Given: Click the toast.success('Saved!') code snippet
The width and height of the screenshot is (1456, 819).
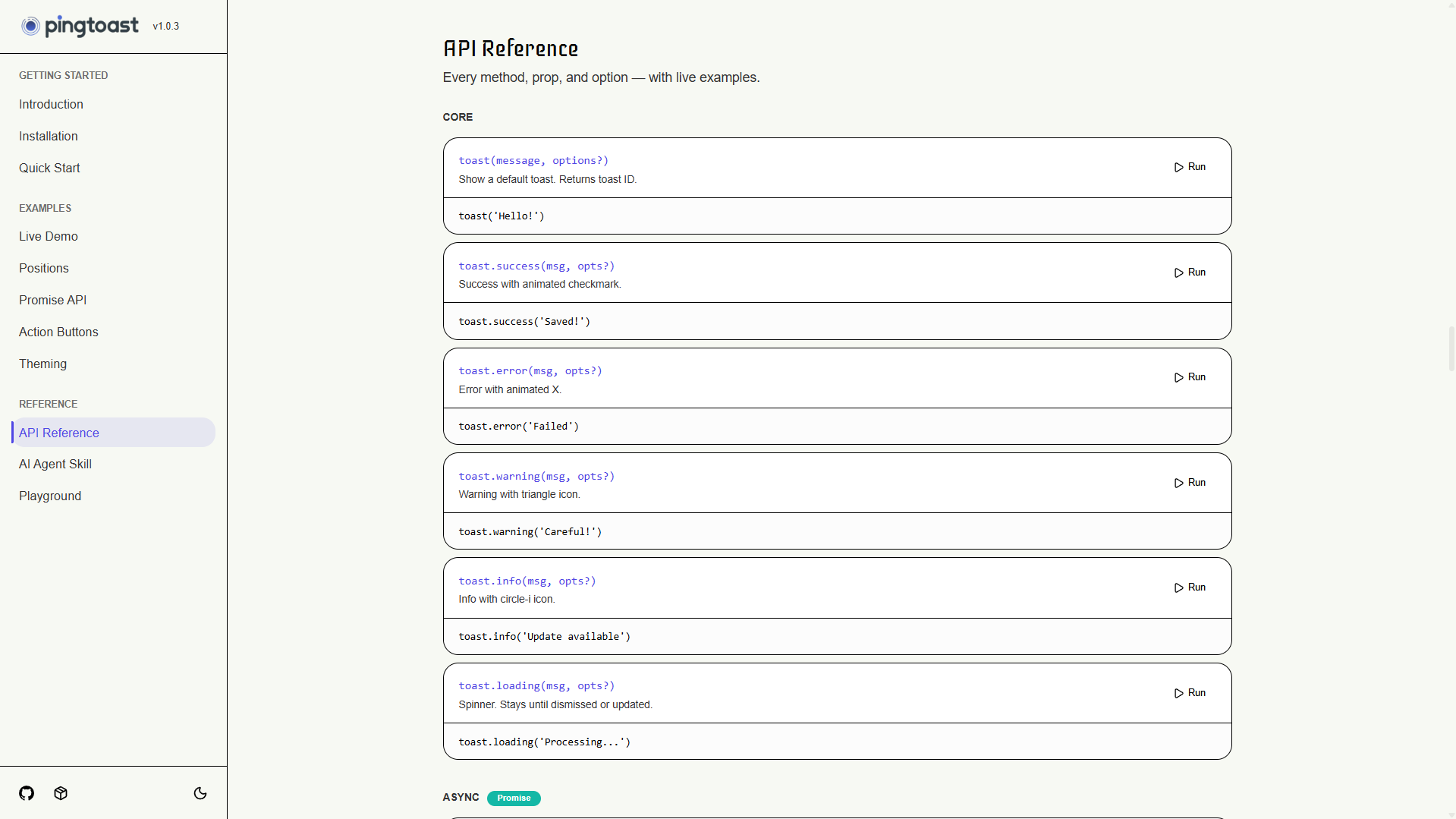Looking at the screenshot, I should coord(524,322).
